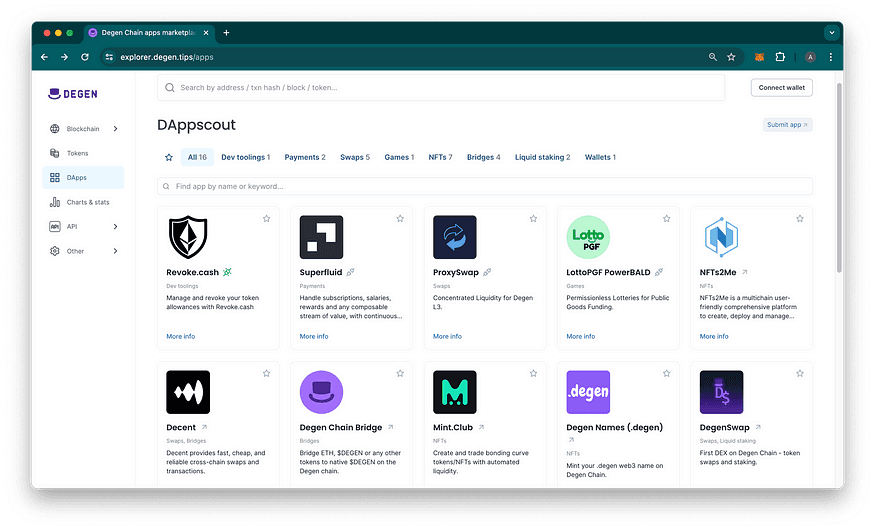Select the All 16 tab
875x530 pixels.
[197, 157]
